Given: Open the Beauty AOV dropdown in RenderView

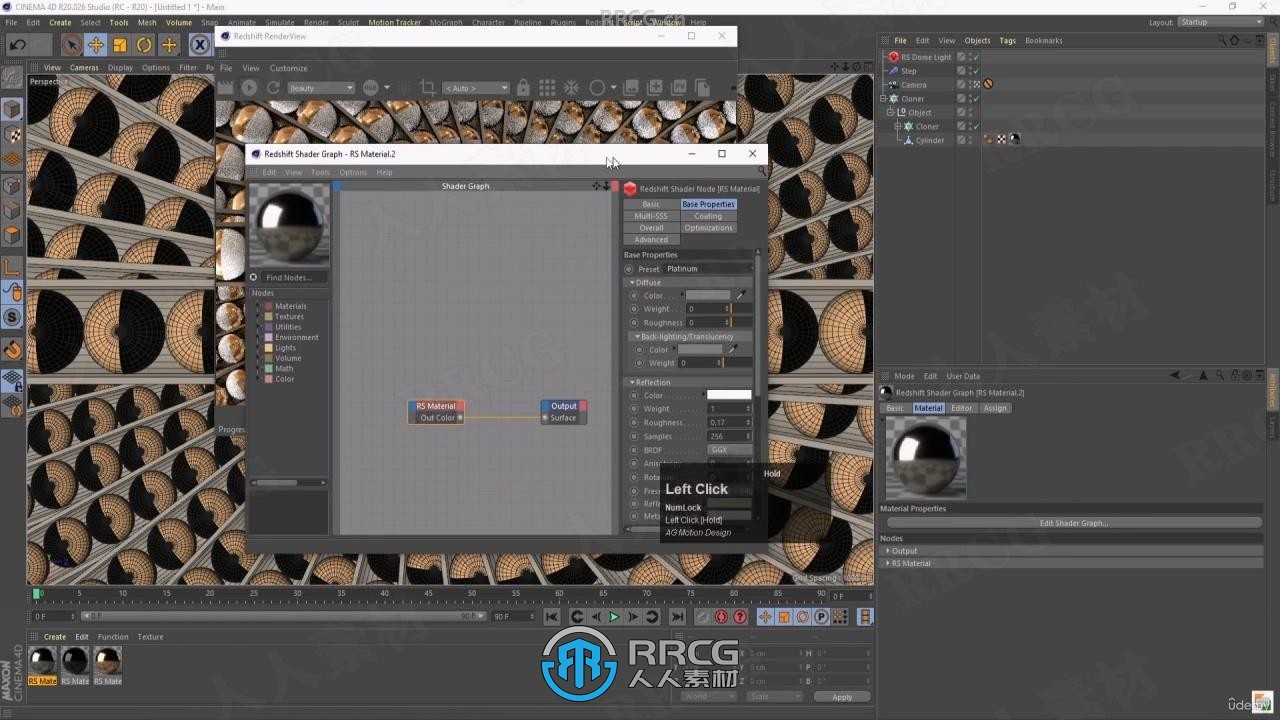Looking at the screenshot, I should (320, 88).
